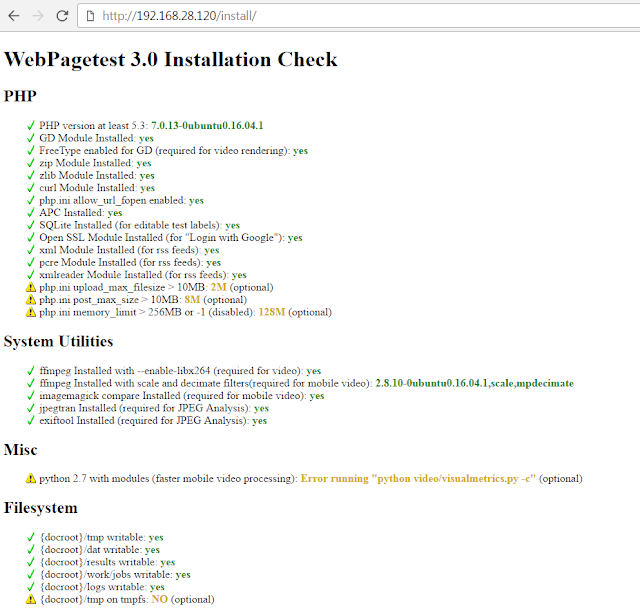
Task: Click the checkmark beside exiftool Installed
Action: click(x=31, y=420)
